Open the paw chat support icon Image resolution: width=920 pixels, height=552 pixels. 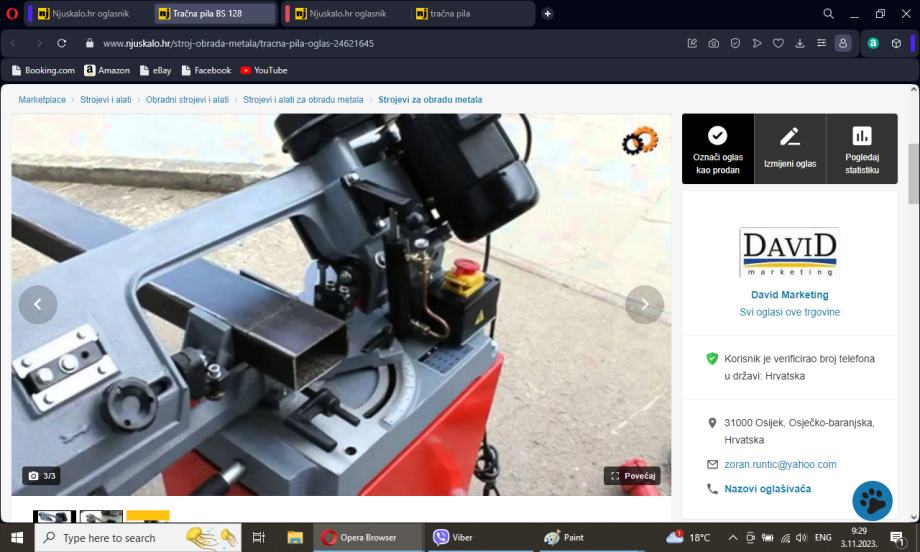872,501
